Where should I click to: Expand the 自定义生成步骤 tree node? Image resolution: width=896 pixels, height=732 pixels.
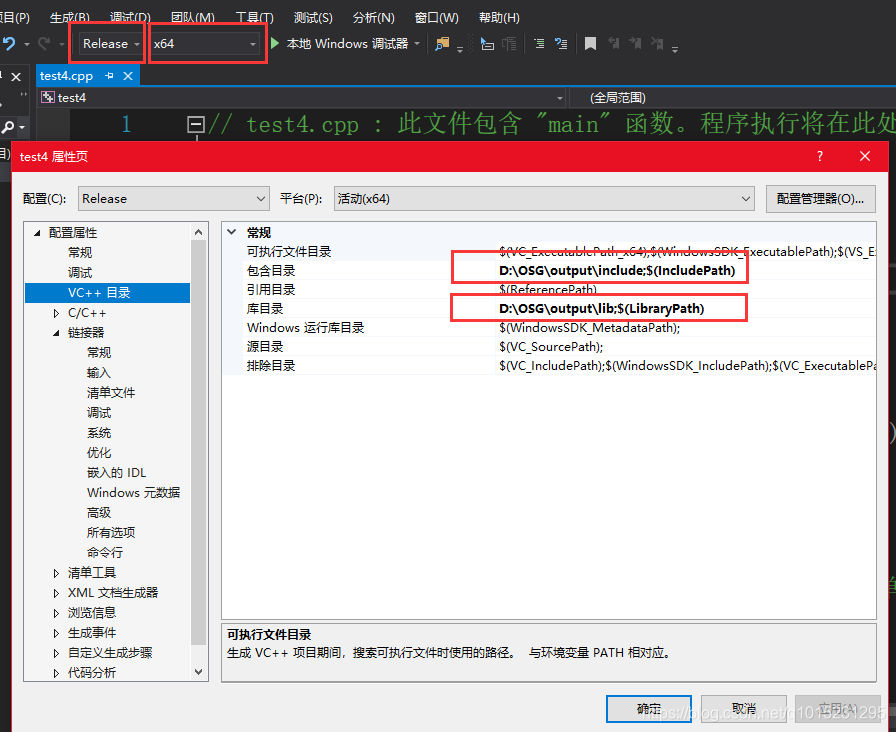56,653
